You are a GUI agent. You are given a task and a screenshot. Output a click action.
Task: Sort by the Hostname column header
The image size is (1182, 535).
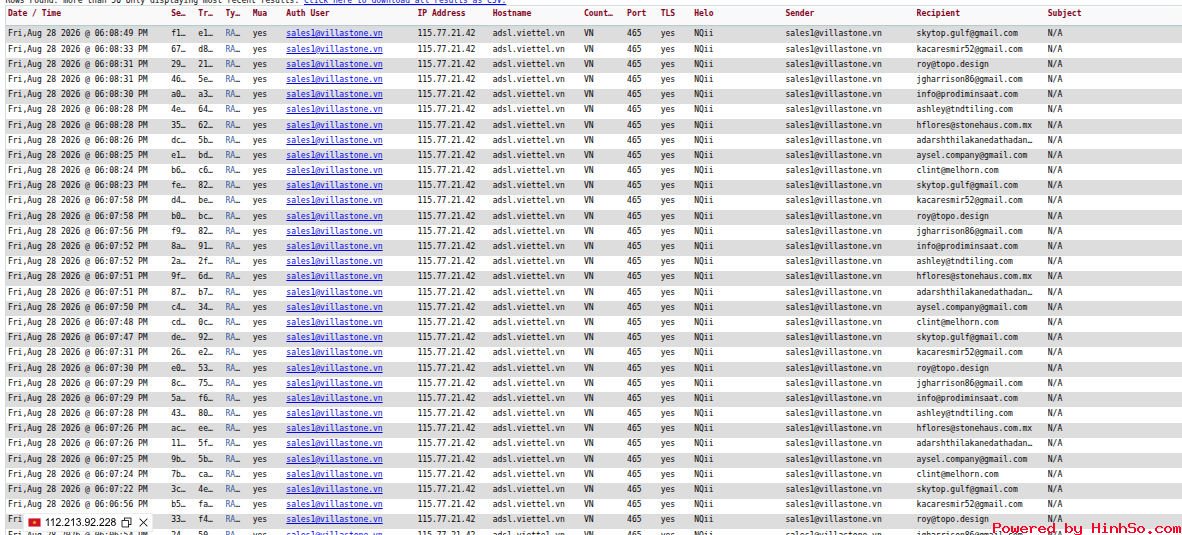tap(512, 14)
